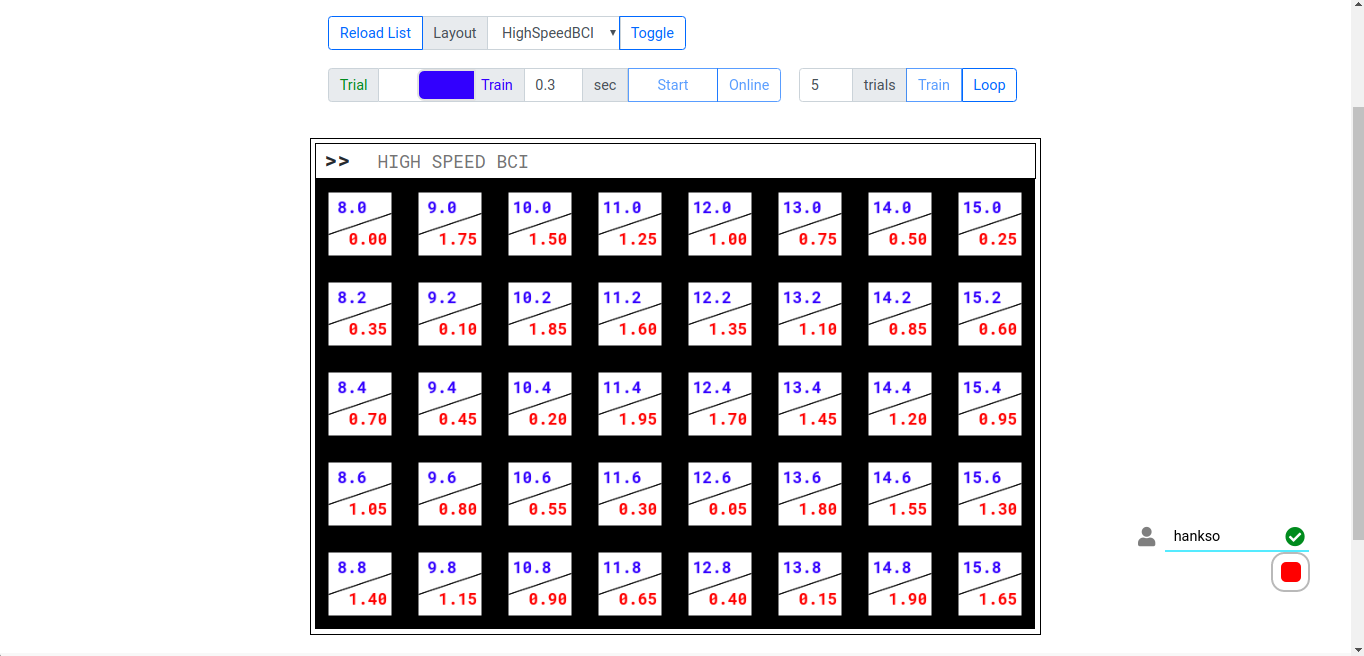Screen dimensions: 1364x656
Task: Click the hankso username field
Action: tap(1225, 537)
